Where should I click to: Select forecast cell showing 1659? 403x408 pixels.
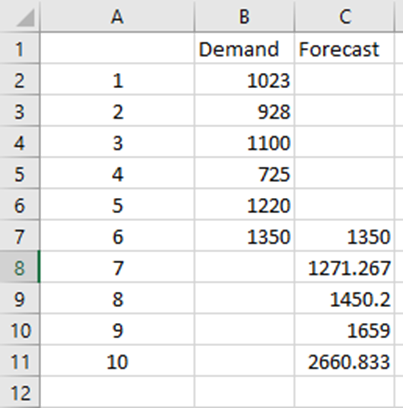(344, 330)
